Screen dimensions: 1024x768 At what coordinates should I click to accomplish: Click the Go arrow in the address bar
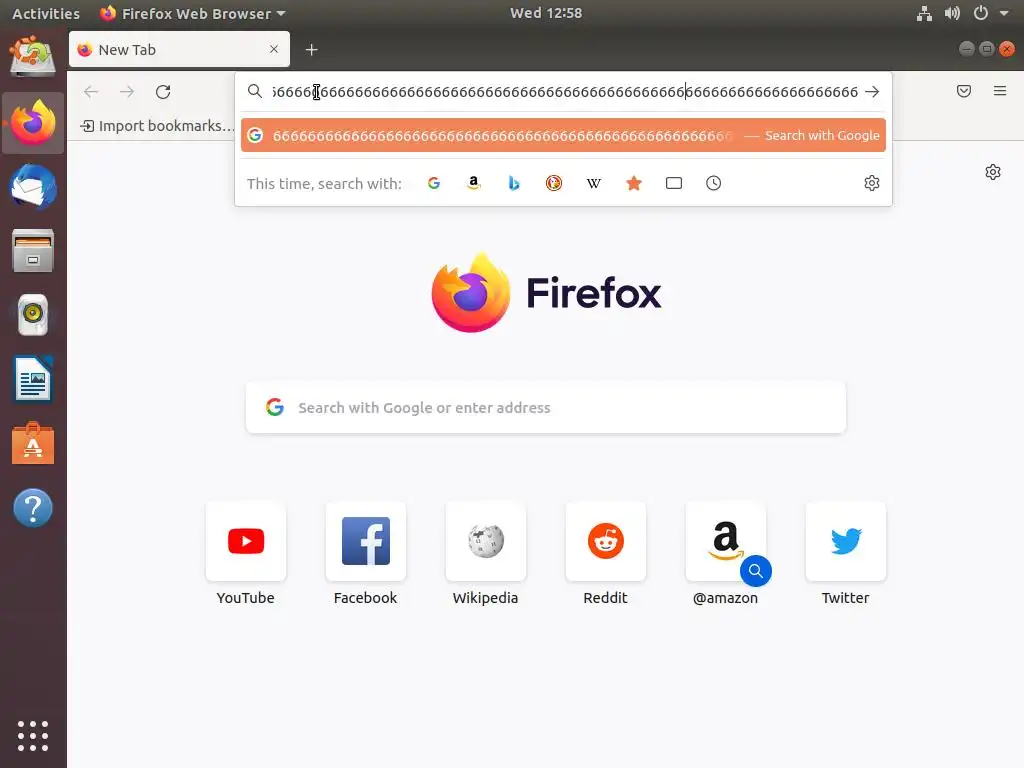[x=872, y=91]
